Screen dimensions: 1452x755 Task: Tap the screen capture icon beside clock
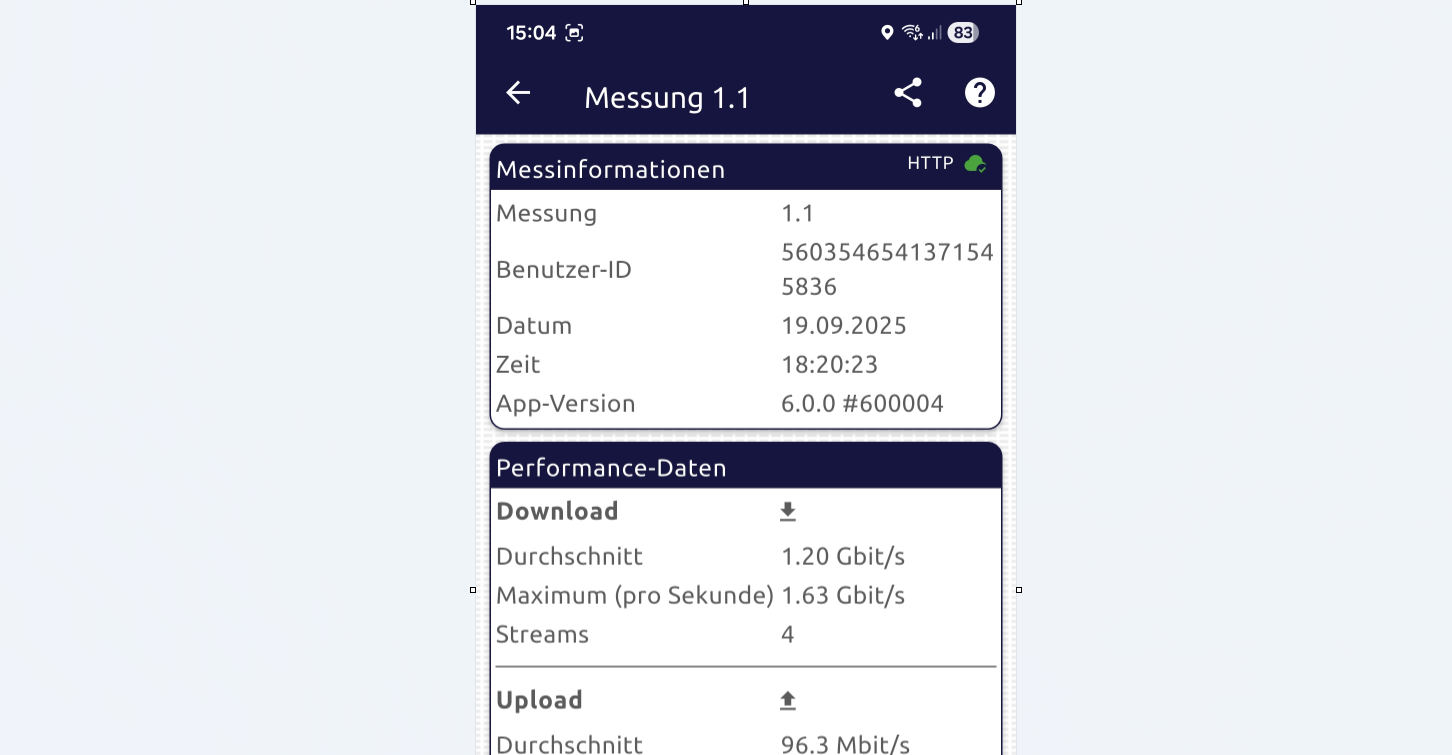click(x=574, y=33)
